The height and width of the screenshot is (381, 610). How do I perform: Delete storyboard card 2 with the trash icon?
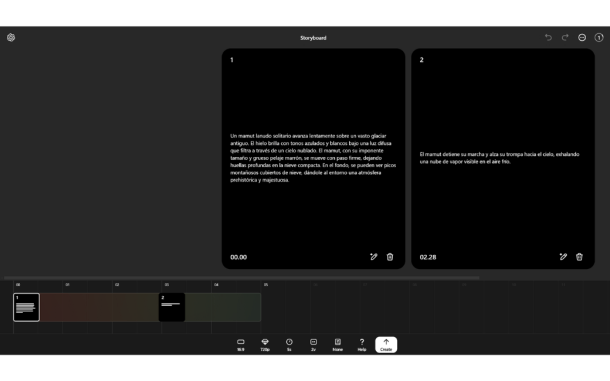(x=579, y=256)
